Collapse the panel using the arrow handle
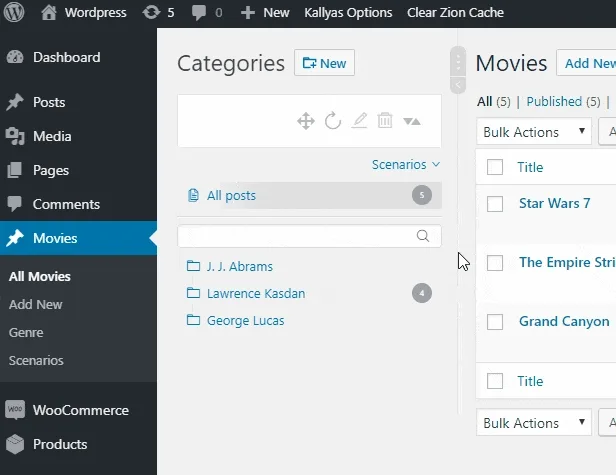The height and width of the screenshot is (475, 616). (458, 84)
